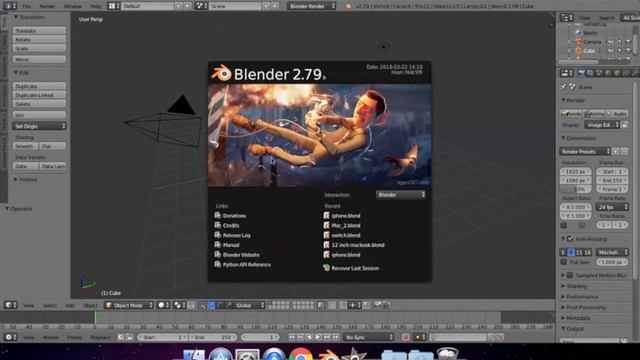Toggle Cube renderability camera icon in outliner
The image size is (640, 360).
[628, 51]
